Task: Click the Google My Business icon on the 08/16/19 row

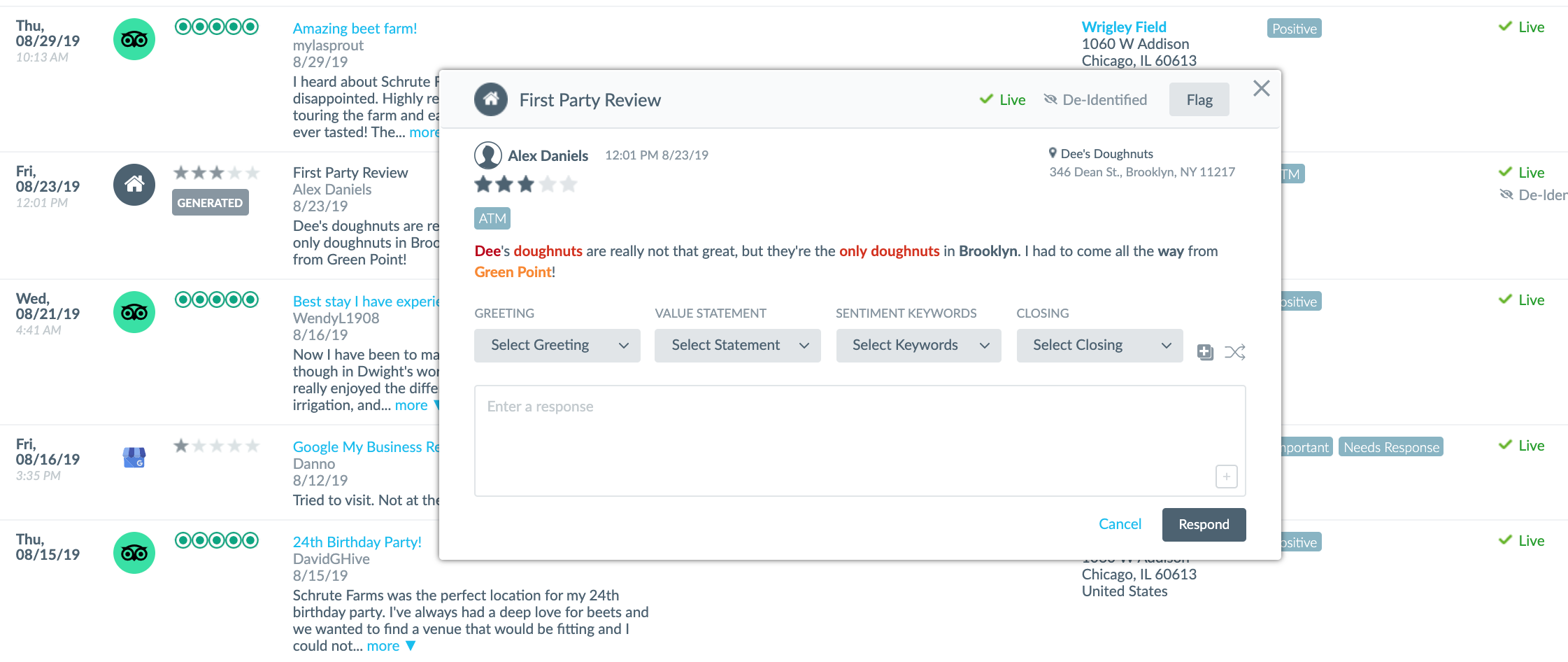Action: 134,458
